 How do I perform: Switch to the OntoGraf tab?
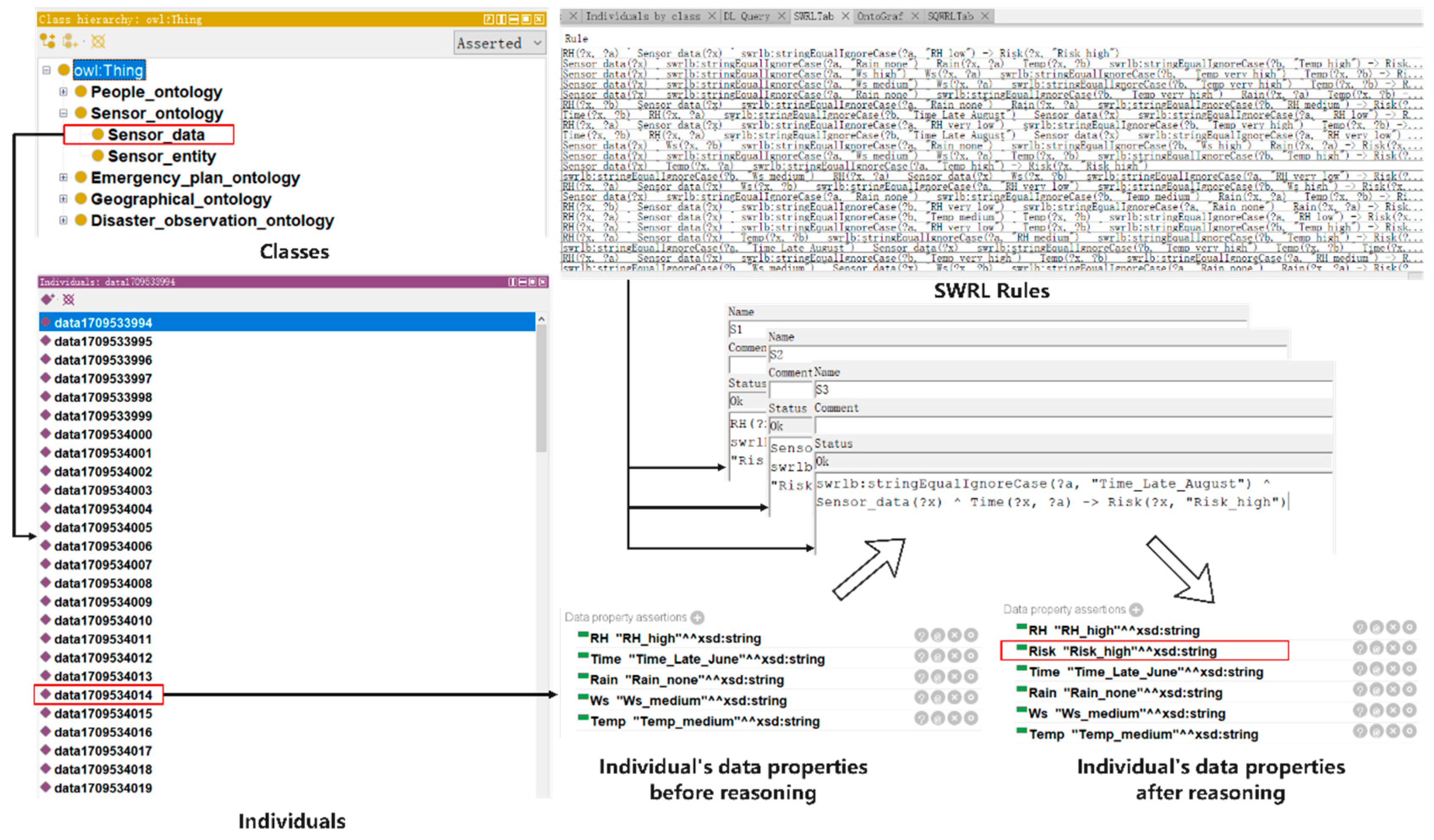coord(879,16)
